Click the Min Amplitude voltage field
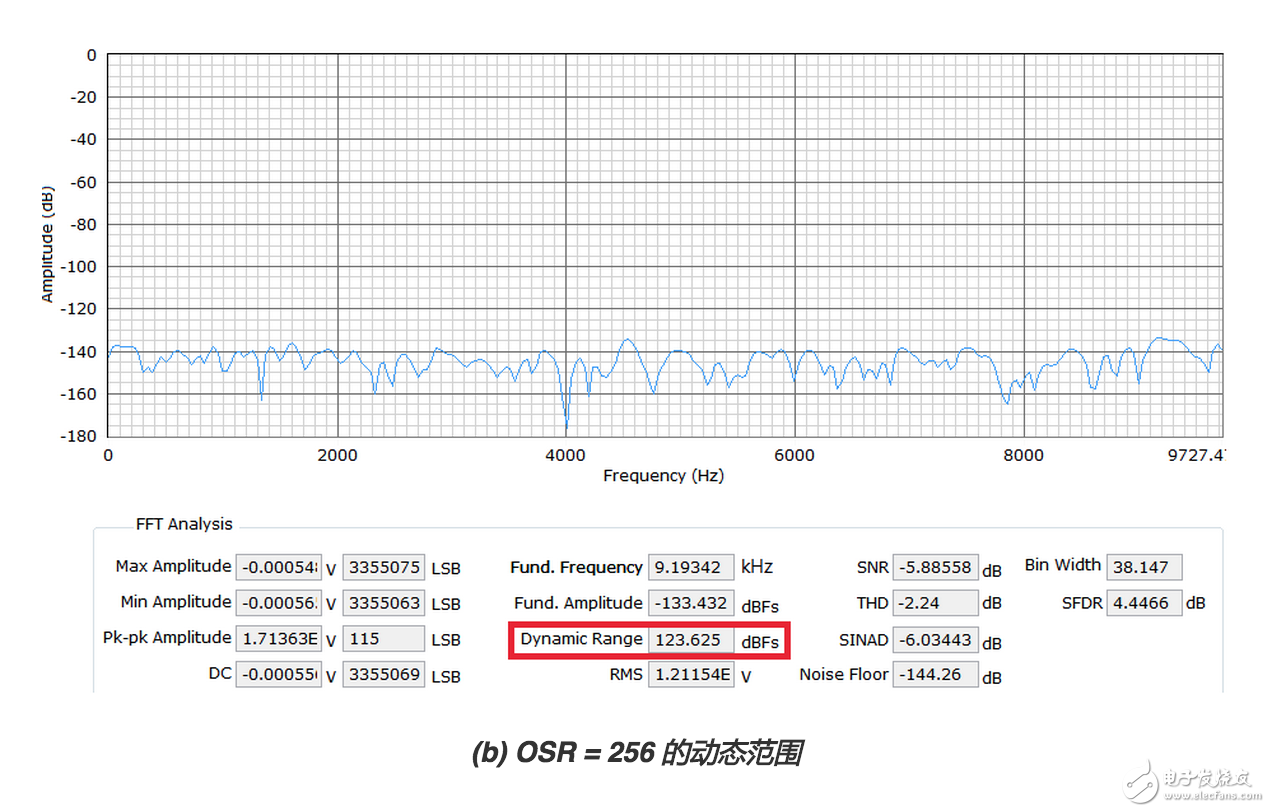 pos(278,603)
